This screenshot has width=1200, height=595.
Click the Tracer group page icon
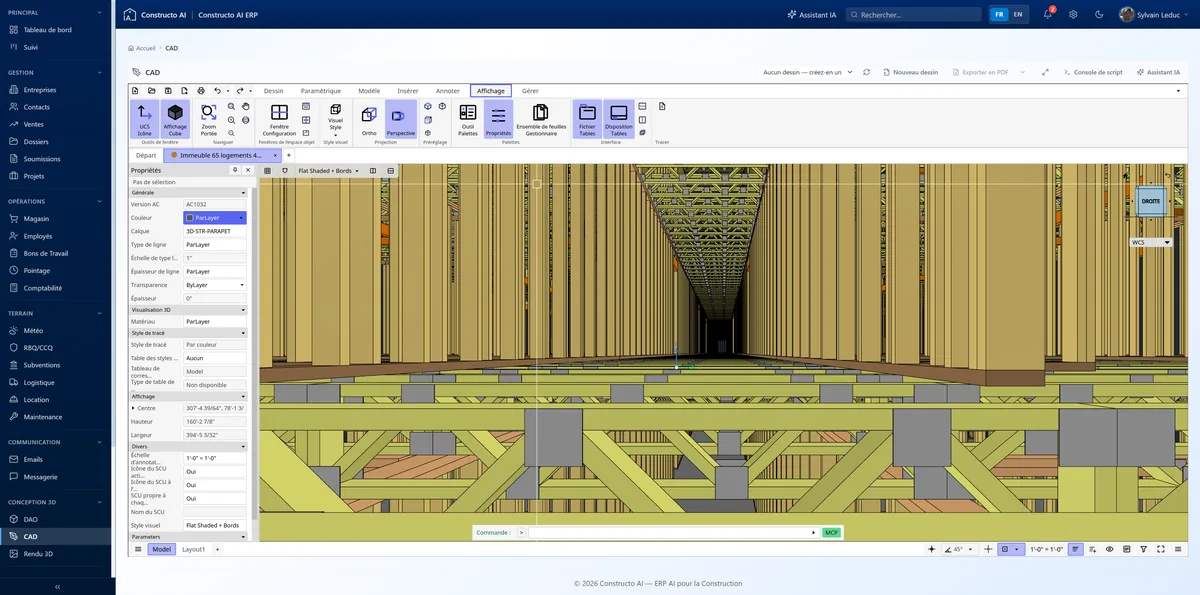click(x=662, y=106)
